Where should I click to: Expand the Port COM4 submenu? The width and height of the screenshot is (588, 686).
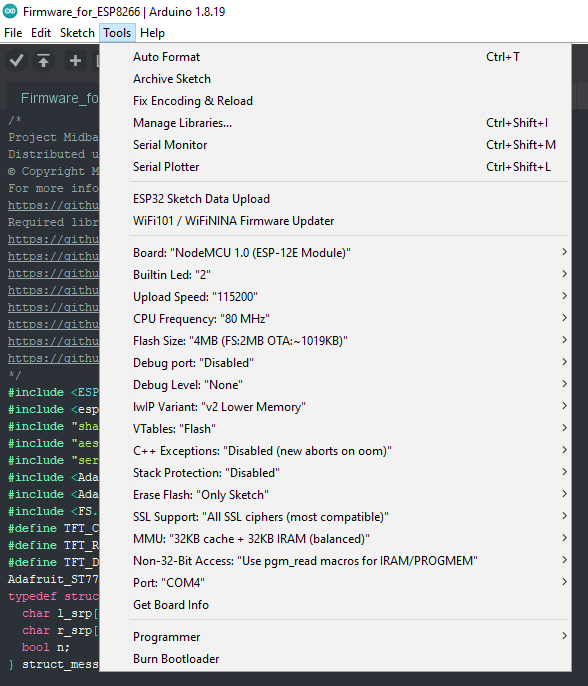tap(336, 583)
